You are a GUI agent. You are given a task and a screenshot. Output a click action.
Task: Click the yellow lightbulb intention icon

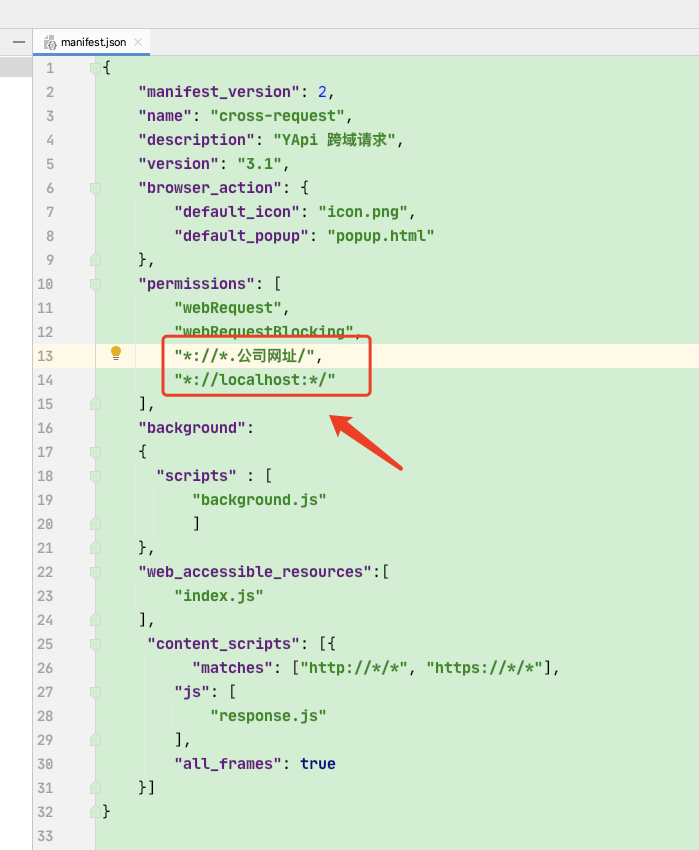pos(116,353)
